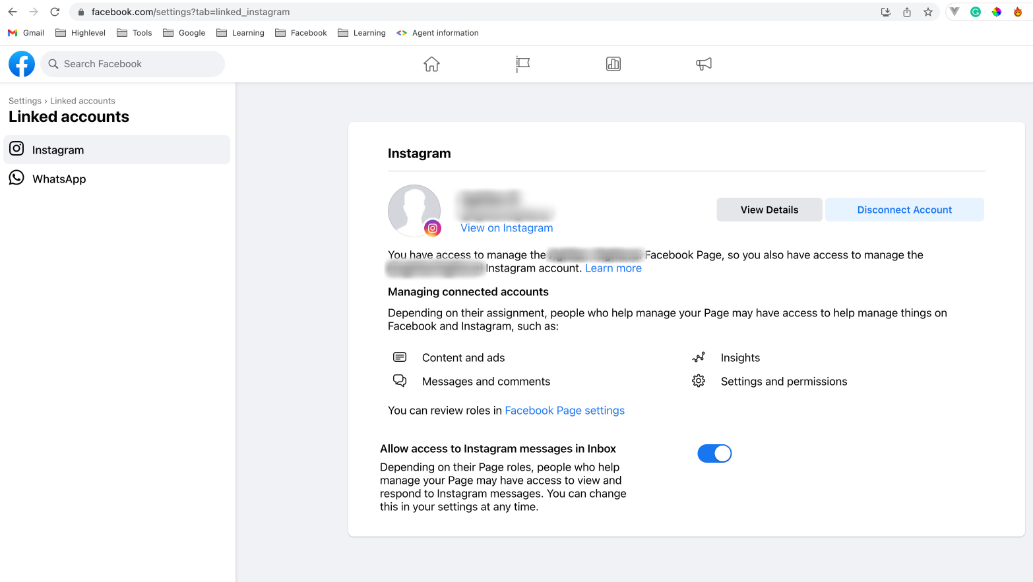Viewport: 1033px width, 582px height.
Task: Click 'Messages and comments' text
Action: pos(486,381)
